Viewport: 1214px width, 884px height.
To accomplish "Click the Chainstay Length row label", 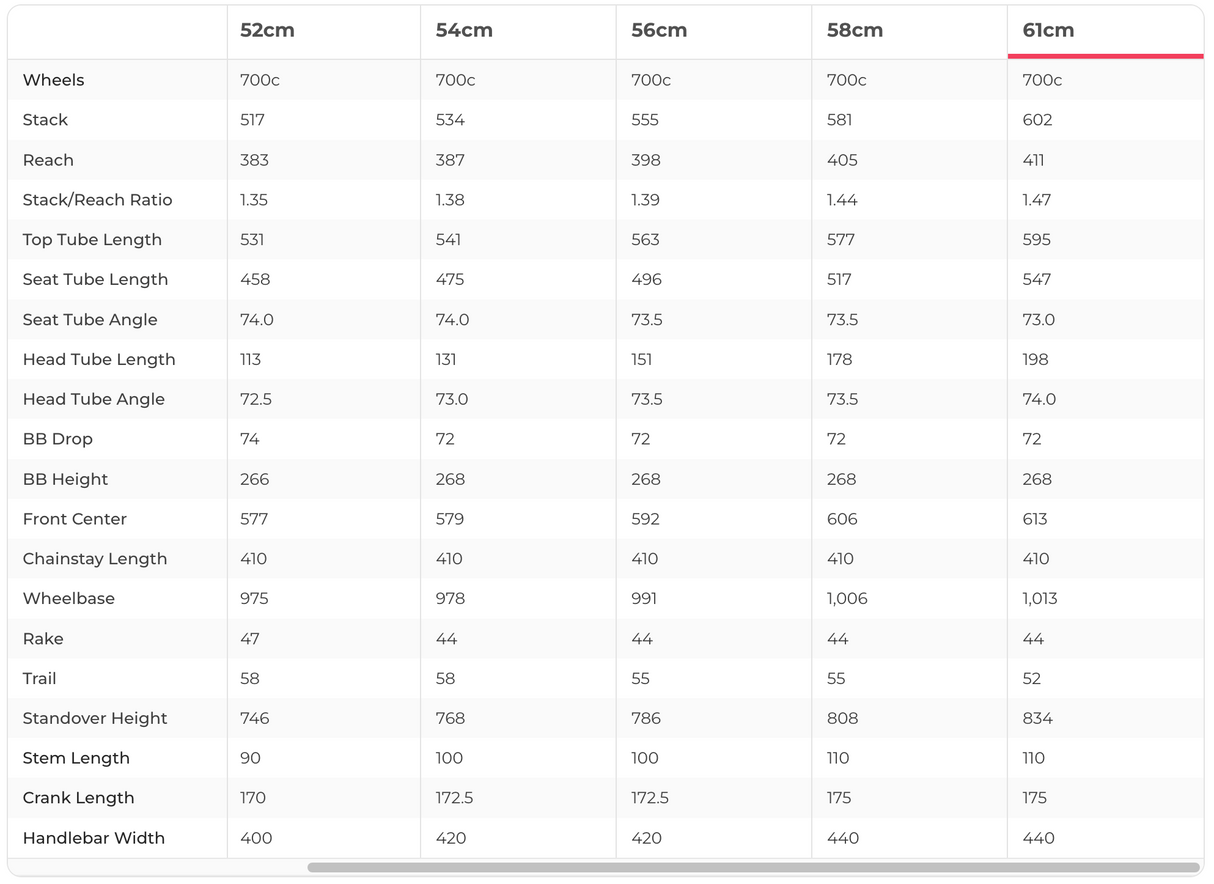I will [95, 559].
